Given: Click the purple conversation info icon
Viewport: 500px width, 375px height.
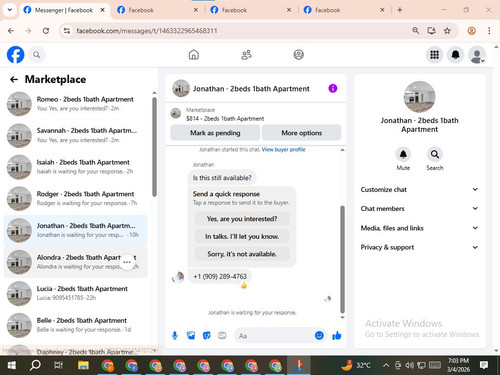Looking at the screenshot, I should (x=333, y=88).
